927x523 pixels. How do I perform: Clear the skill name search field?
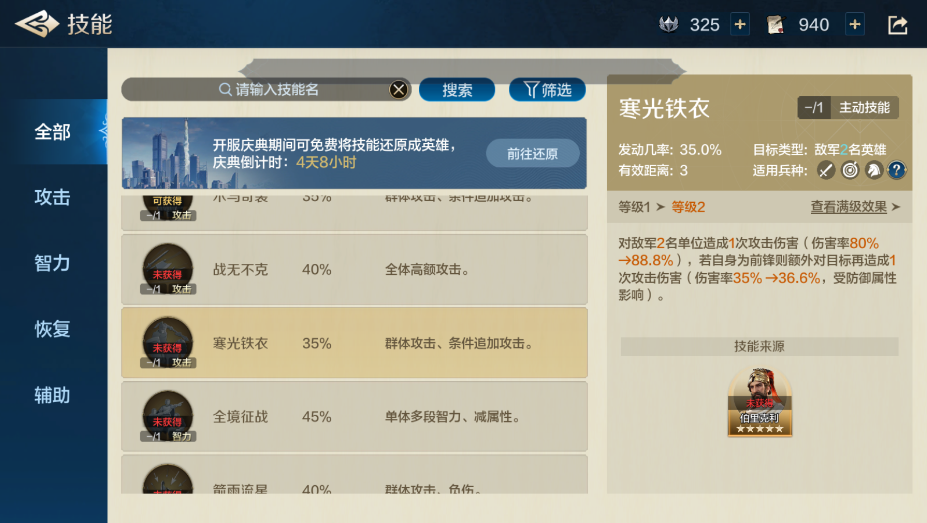[398, 90]
